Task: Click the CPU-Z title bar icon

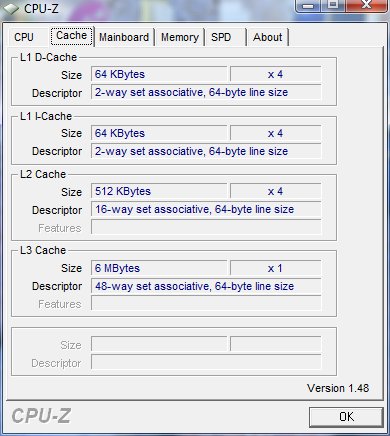Action: pyautogui.click(x=10, y=9)
